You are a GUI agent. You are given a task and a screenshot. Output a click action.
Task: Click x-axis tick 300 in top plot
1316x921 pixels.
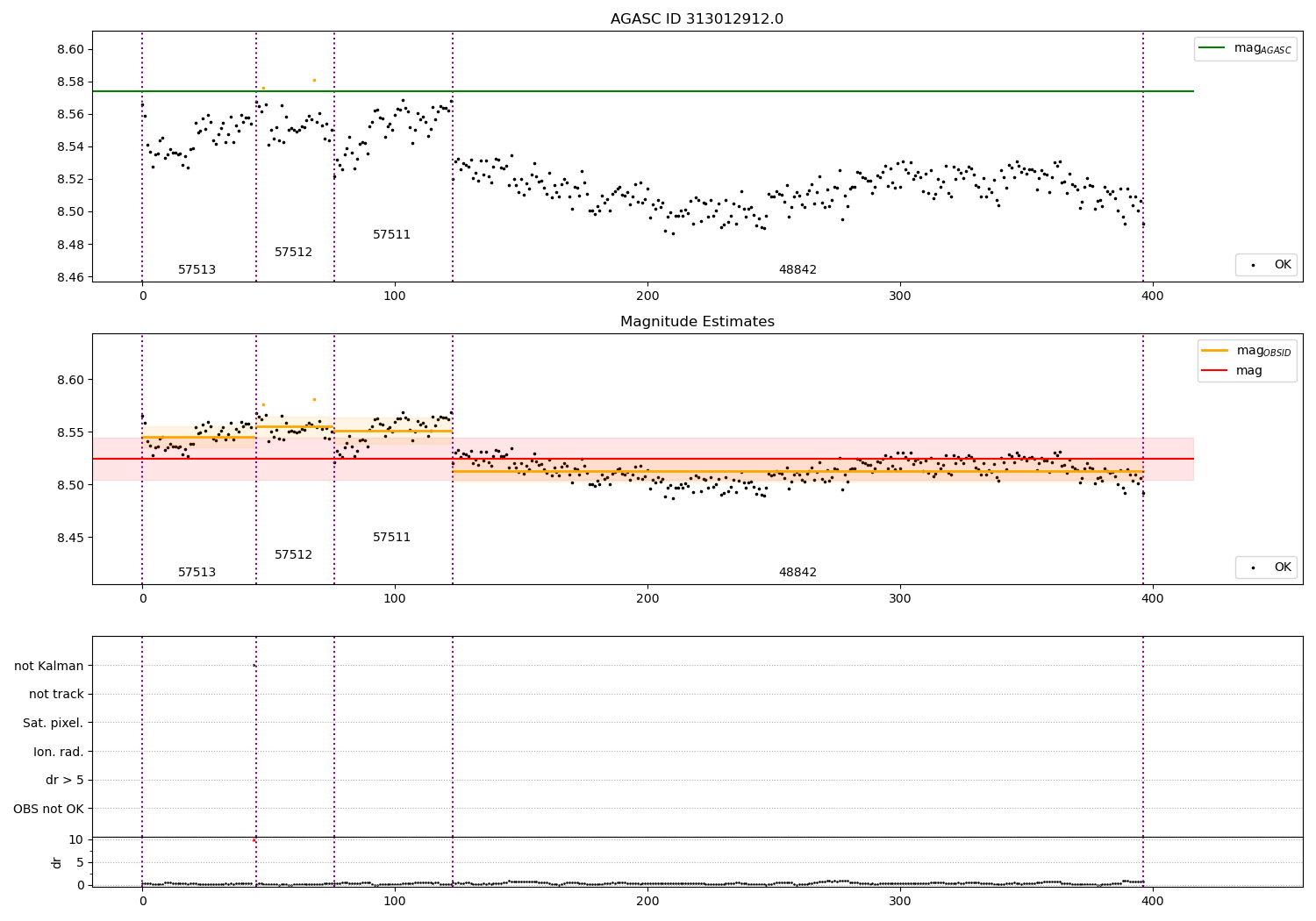tap(900, 296)
